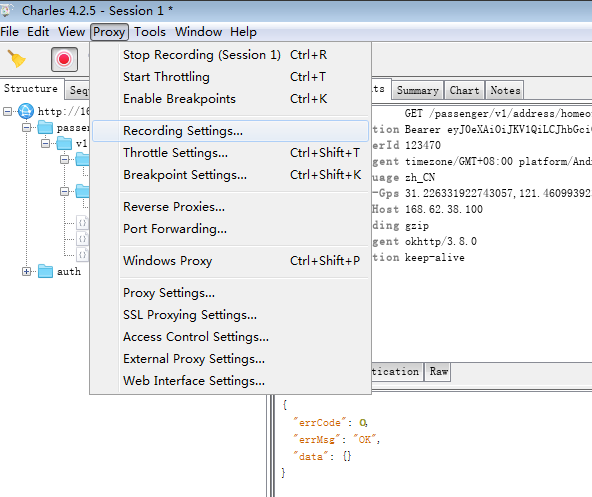The width and height of the screenshot is (592, 497).
Task: Open the View menu
Action: click(71, 32)
